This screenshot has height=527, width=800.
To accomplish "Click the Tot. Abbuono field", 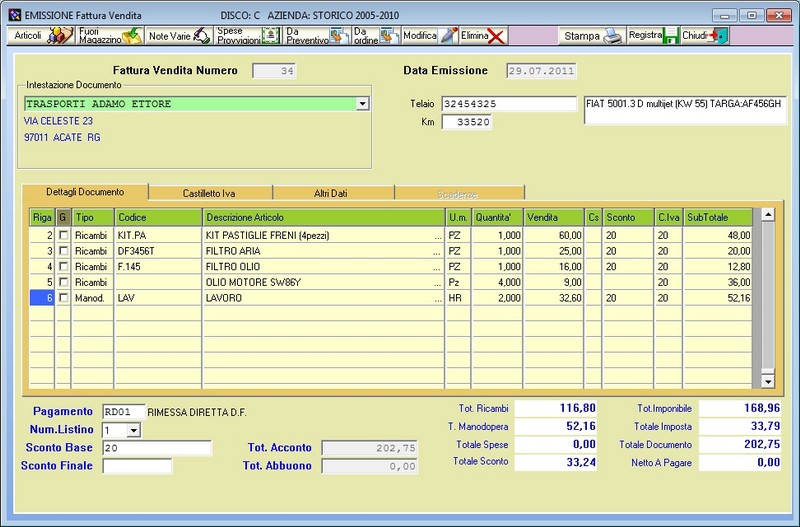I will pyautogui.click(x=369, y=466).
